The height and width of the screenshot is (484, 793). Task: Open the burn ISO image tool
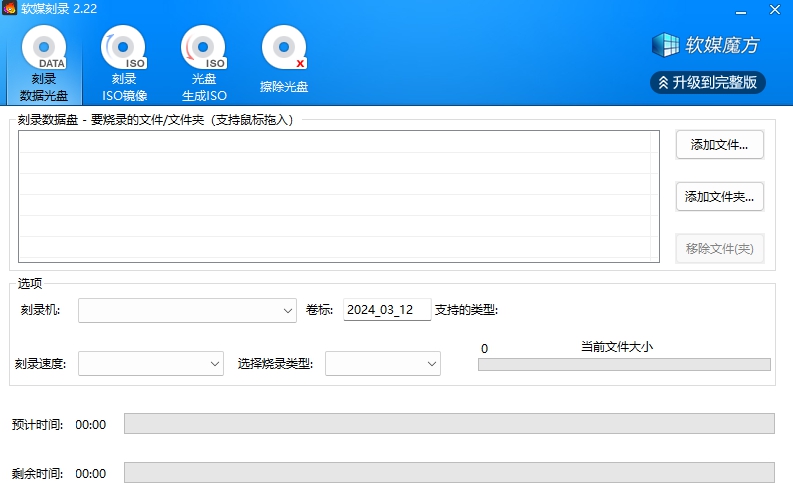(x=124, y=63)
